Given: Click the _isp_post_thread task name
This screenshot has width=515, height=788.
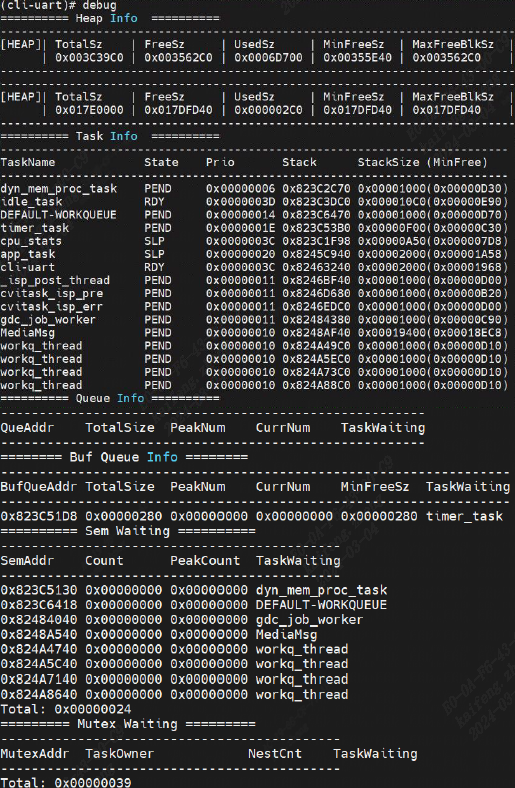Looking at the screenshot, I should [x=55, y=280].
